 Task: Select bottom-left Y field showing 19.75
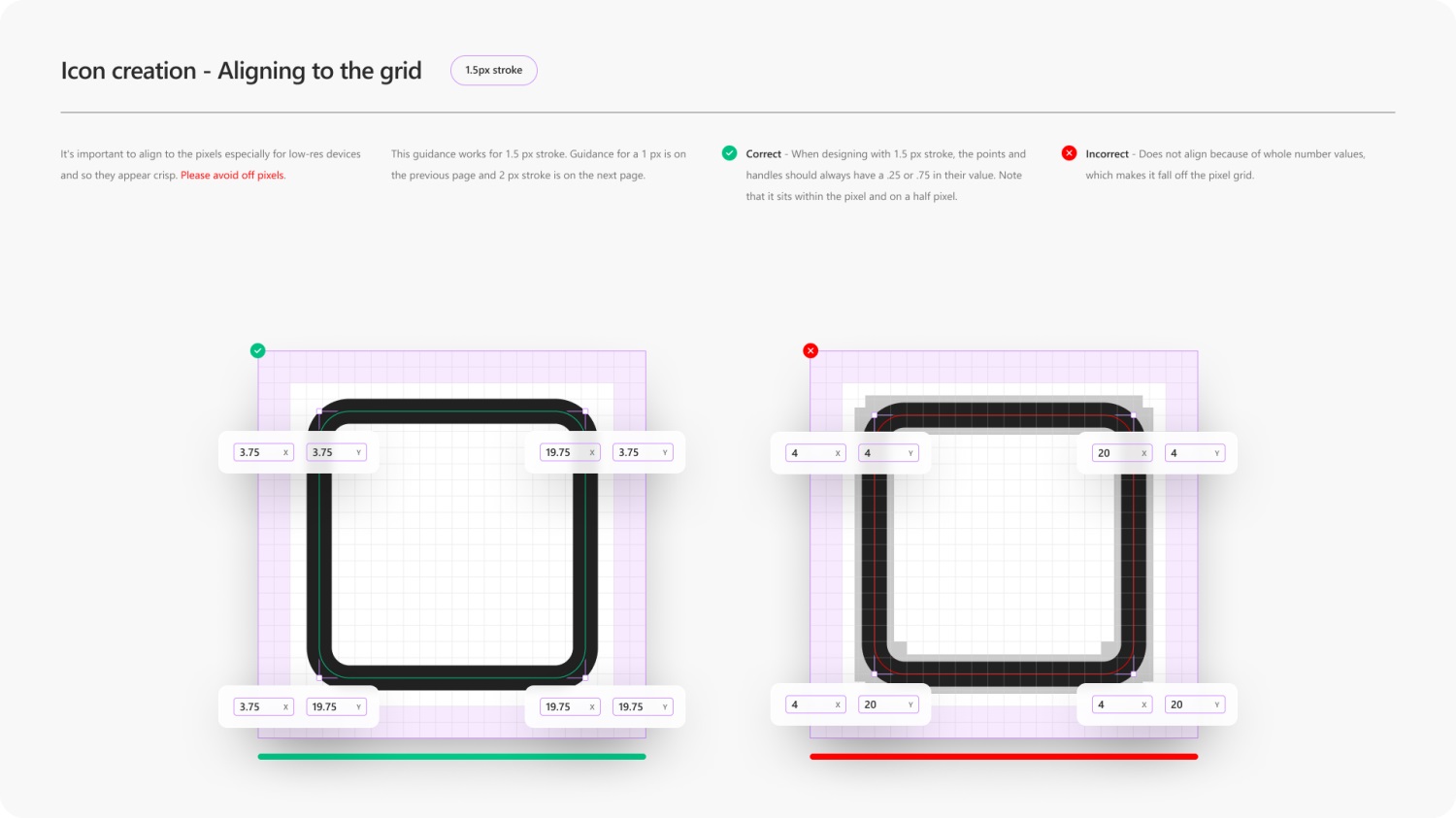point(337,706)
